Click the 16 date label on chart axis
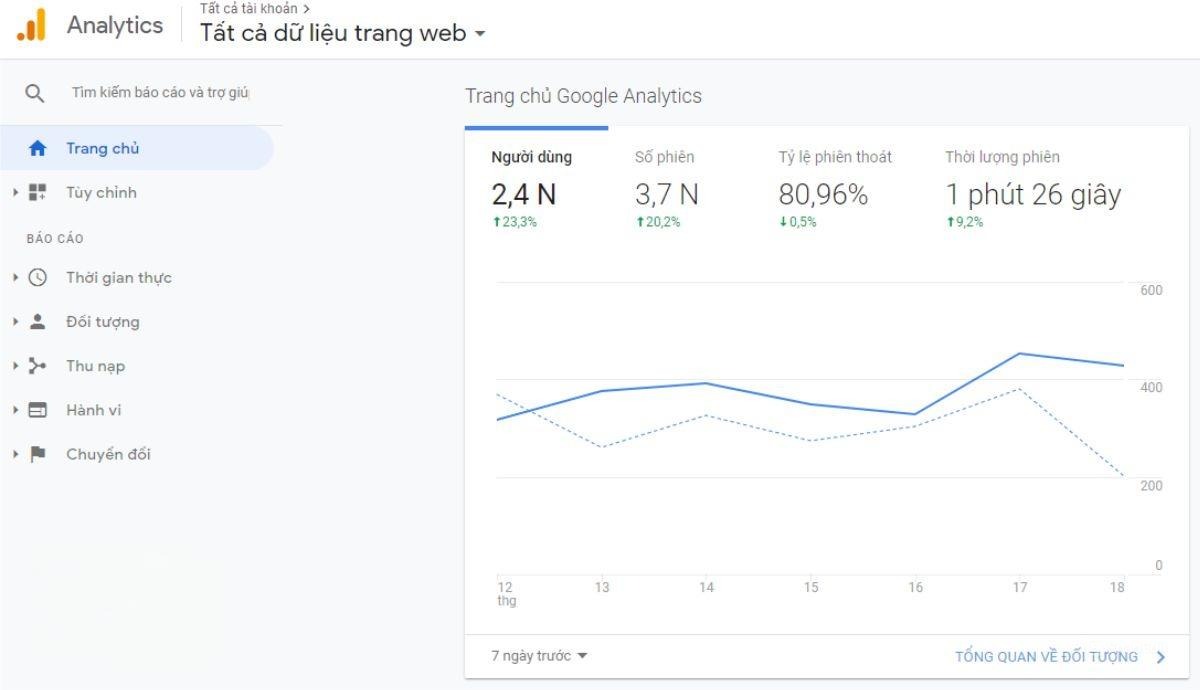Viewport: 1200px width, 690px height. (915, 588)
